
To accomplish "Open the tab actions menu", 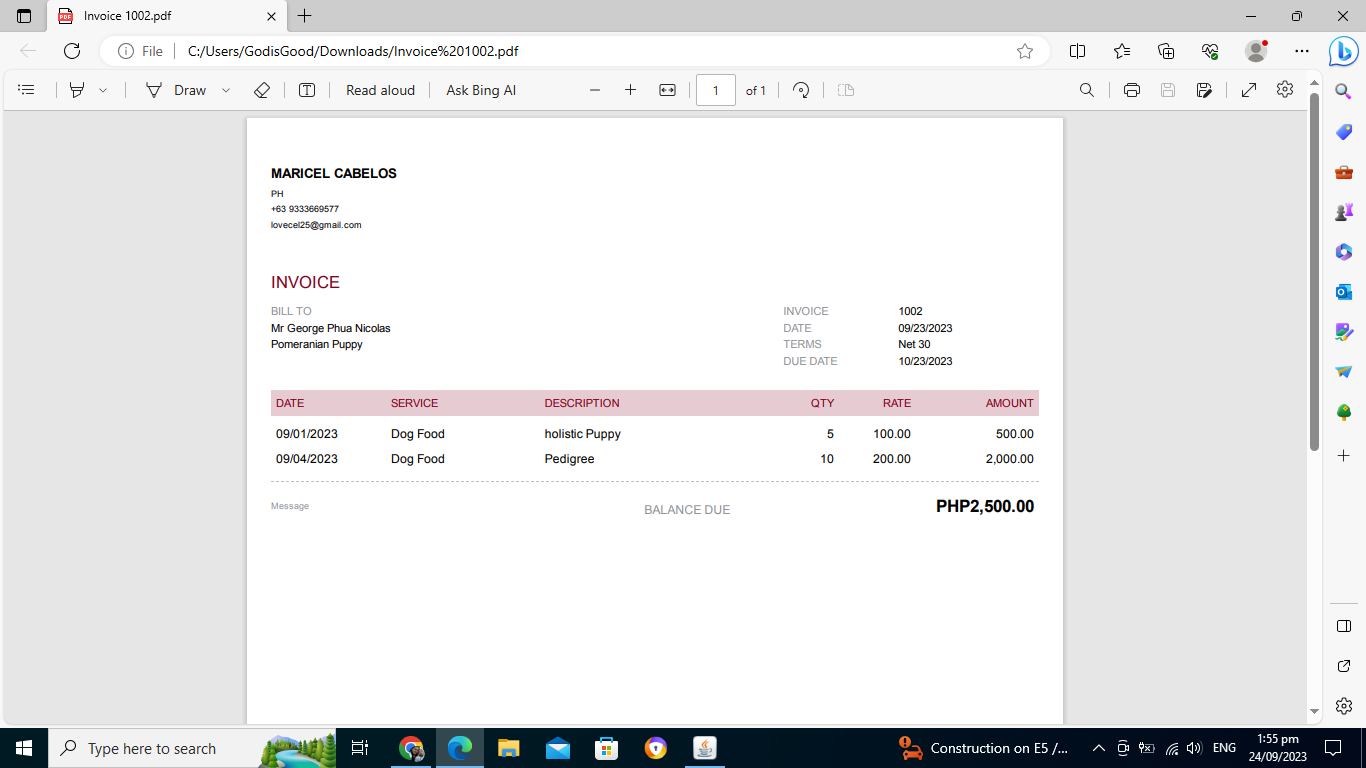I will (24, 16).
